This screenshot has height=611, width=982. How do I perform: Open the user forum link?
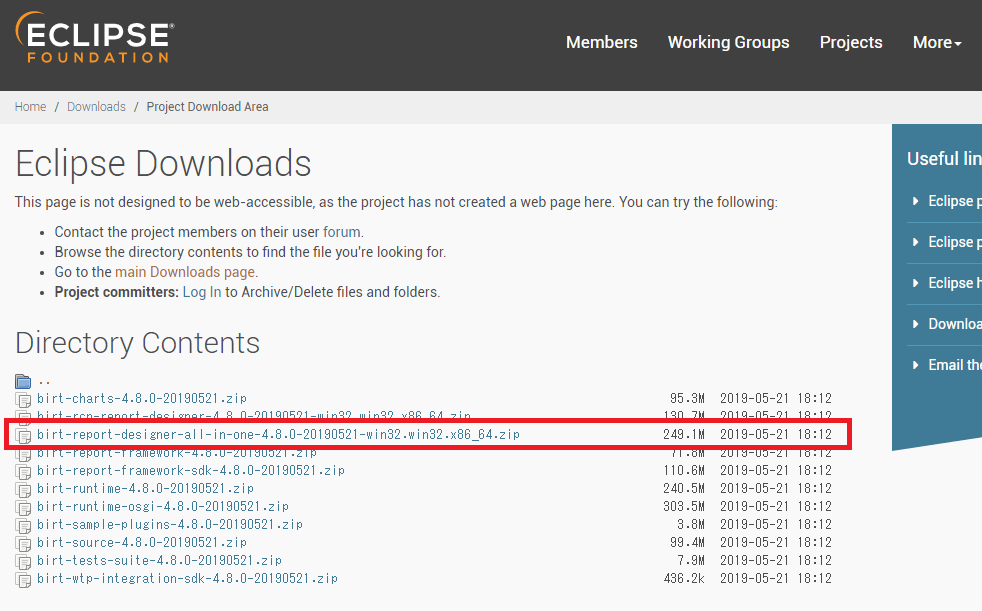point(341,232)
